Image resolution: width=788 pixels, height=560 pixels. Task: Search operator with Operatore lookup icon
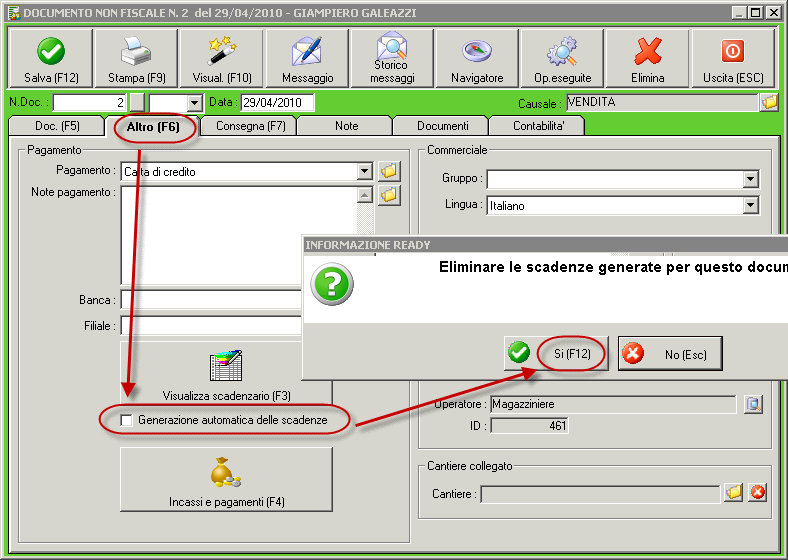pyautogui.click(x=753, y=404)
